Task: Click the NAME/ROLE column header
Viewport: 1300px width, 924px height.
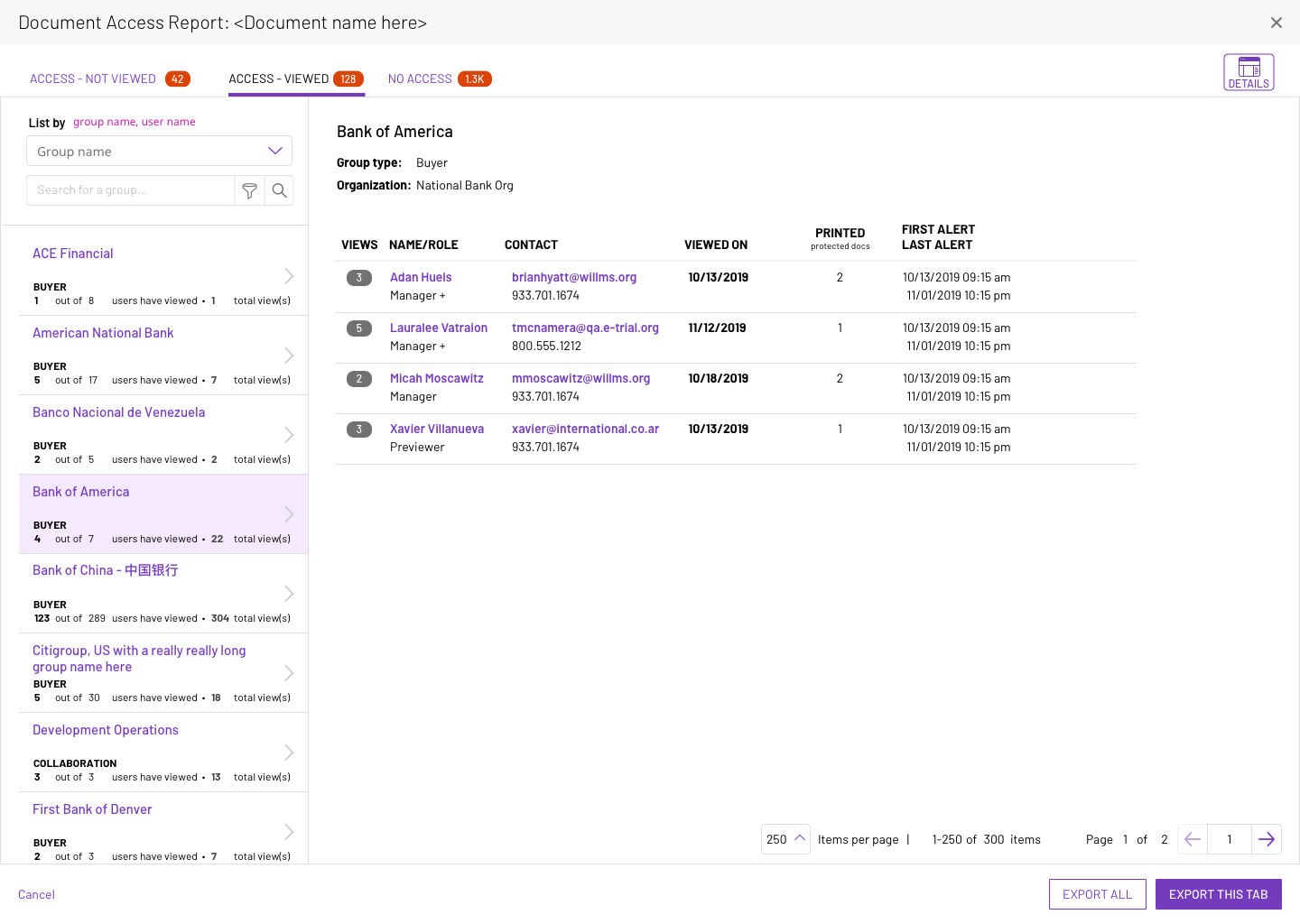Action: [x=423, y=245]
